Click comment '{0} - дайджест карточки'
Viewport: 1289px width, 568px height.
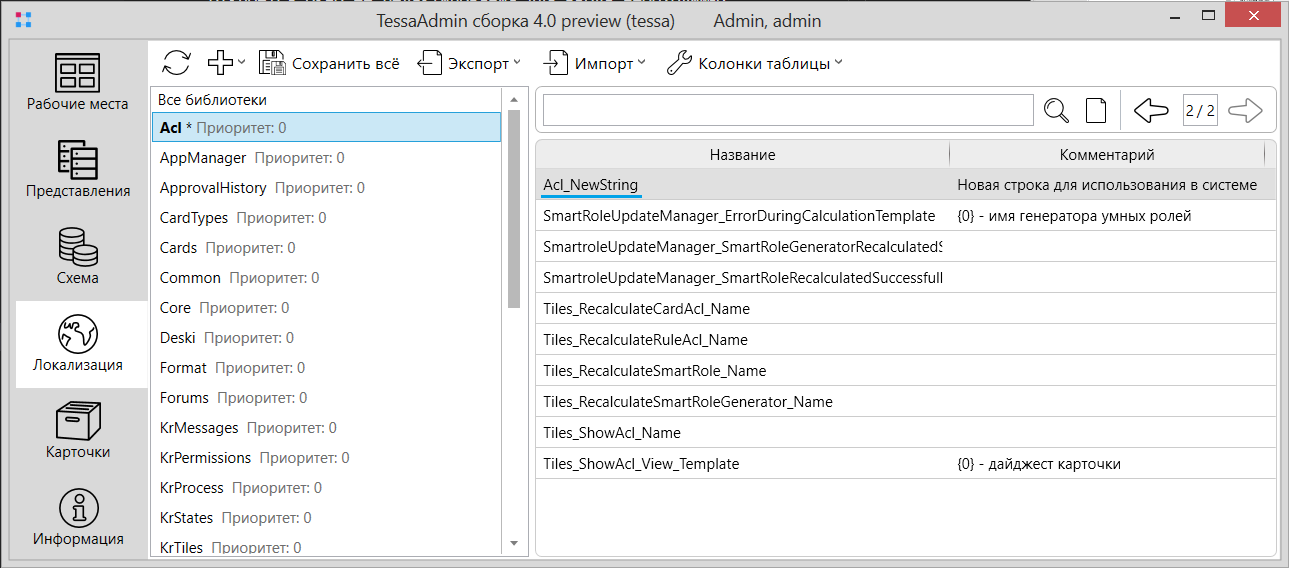[1039, 464]
